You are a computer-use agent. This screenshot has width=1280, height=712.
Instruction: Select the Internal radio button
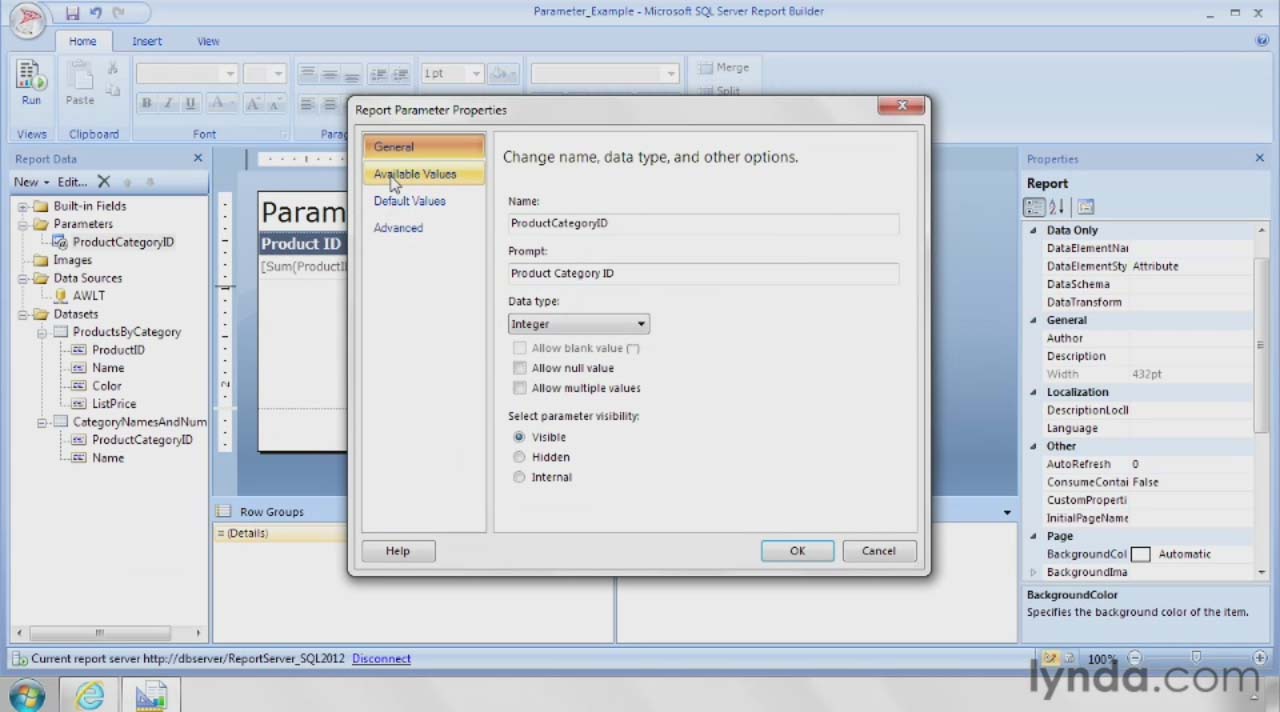point(519,477)
